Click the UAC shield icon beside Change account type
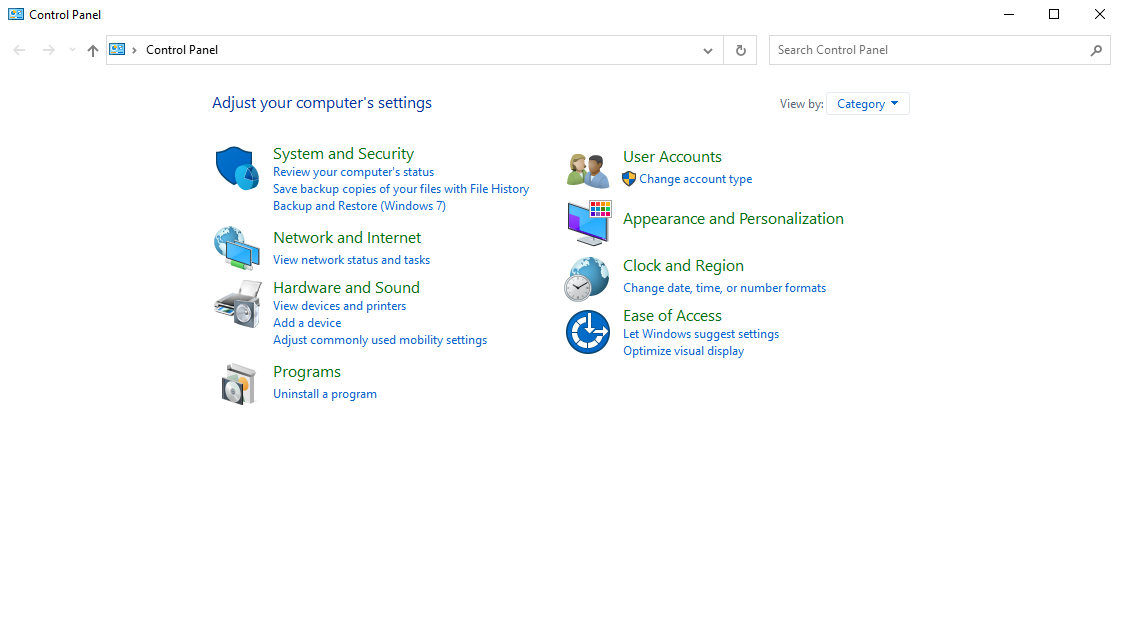 pos(629,179)
